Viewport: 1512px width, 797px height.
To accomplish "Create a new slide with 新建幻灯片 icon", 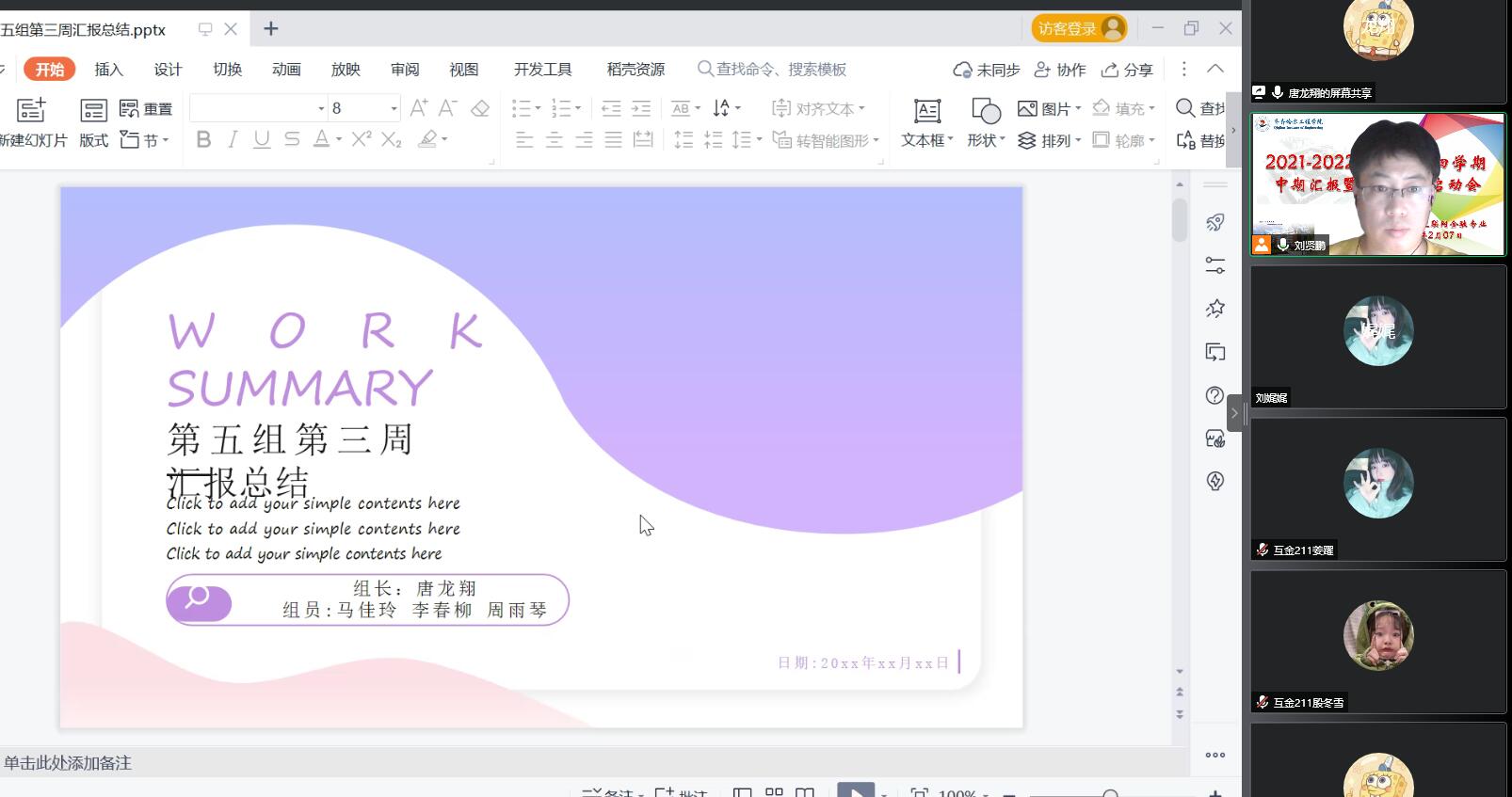I will coord(31,110).
